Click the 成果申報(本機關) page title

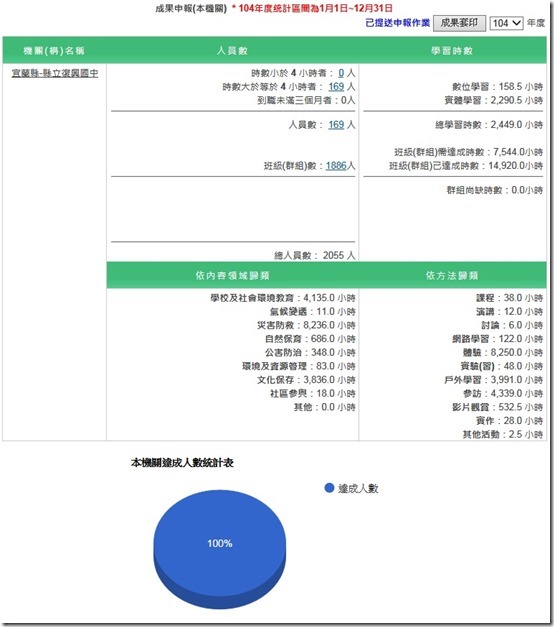[191, 8]
